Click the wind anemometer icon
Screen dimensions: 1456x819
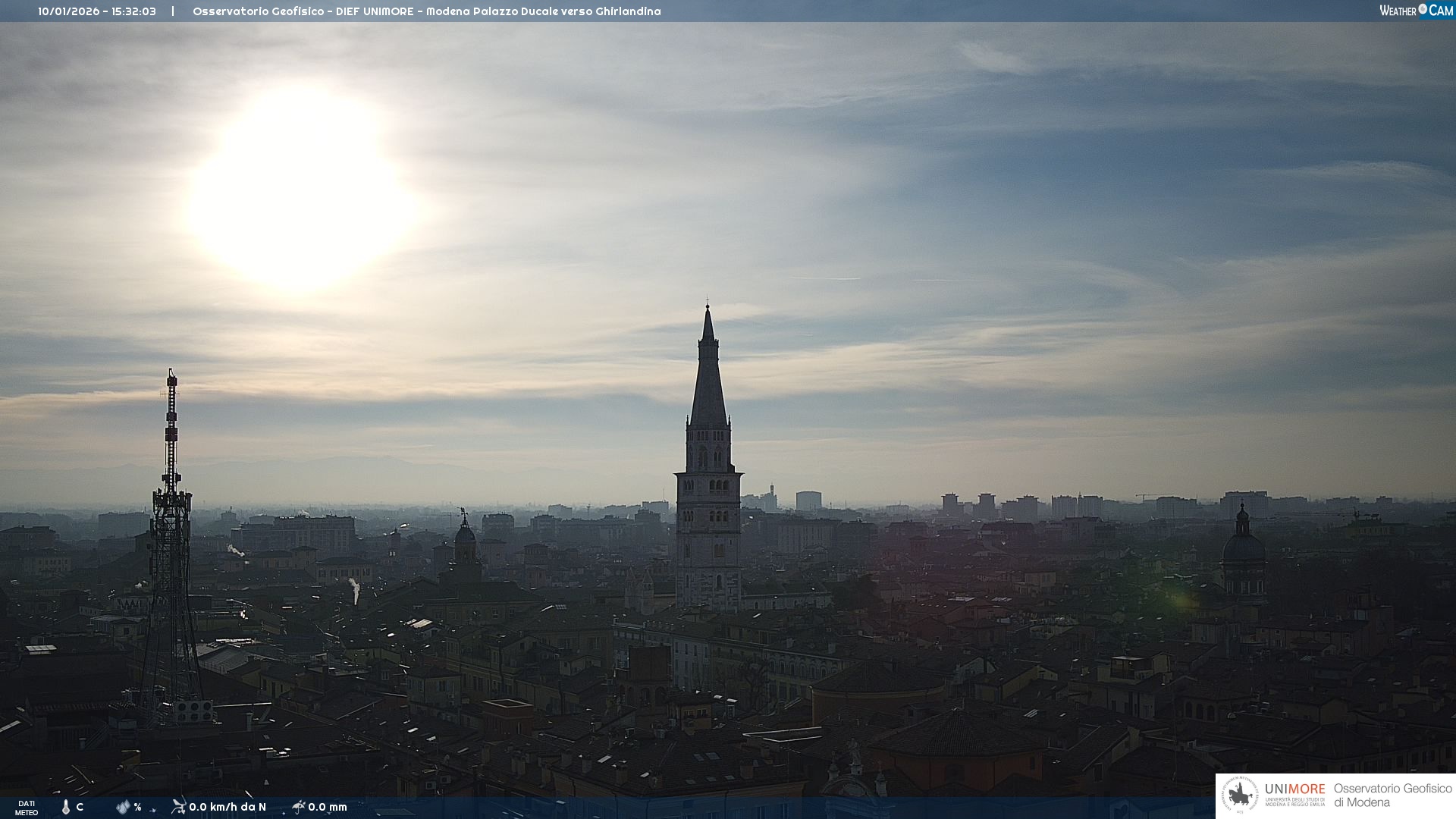coord(178,806)
